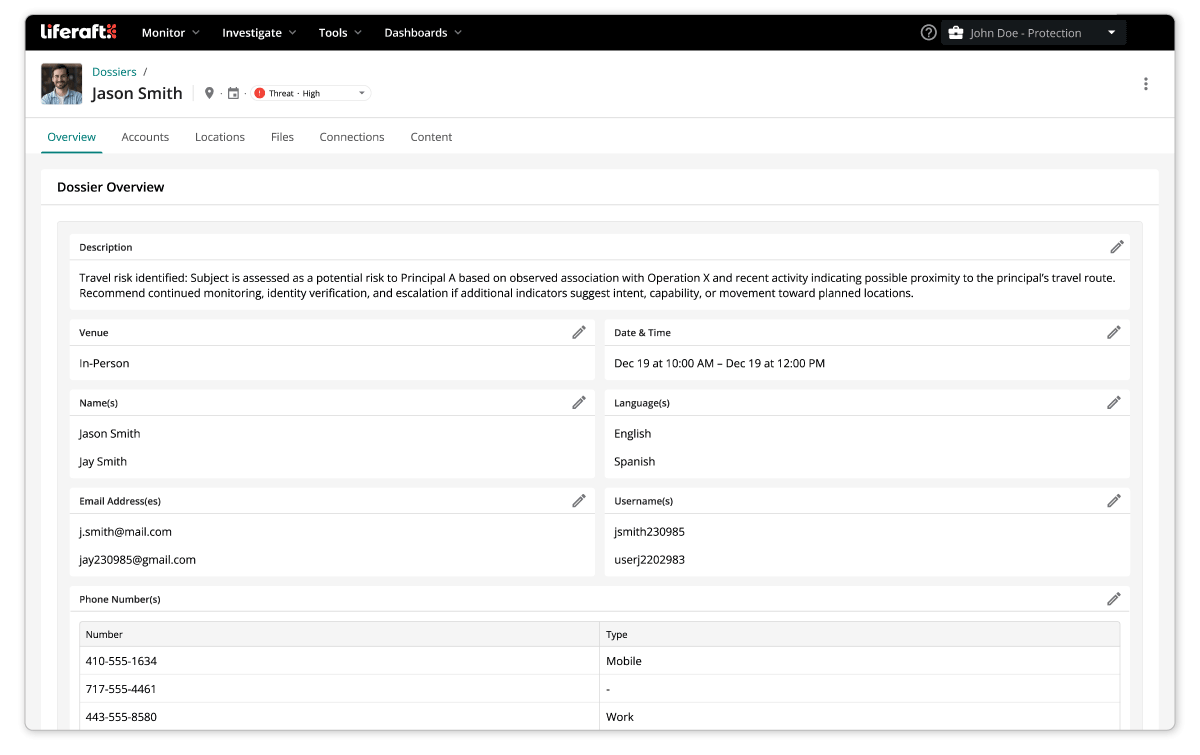Click the name entry Jason Smith under Name(s)
1200x755 pixels.
[110, 433]
